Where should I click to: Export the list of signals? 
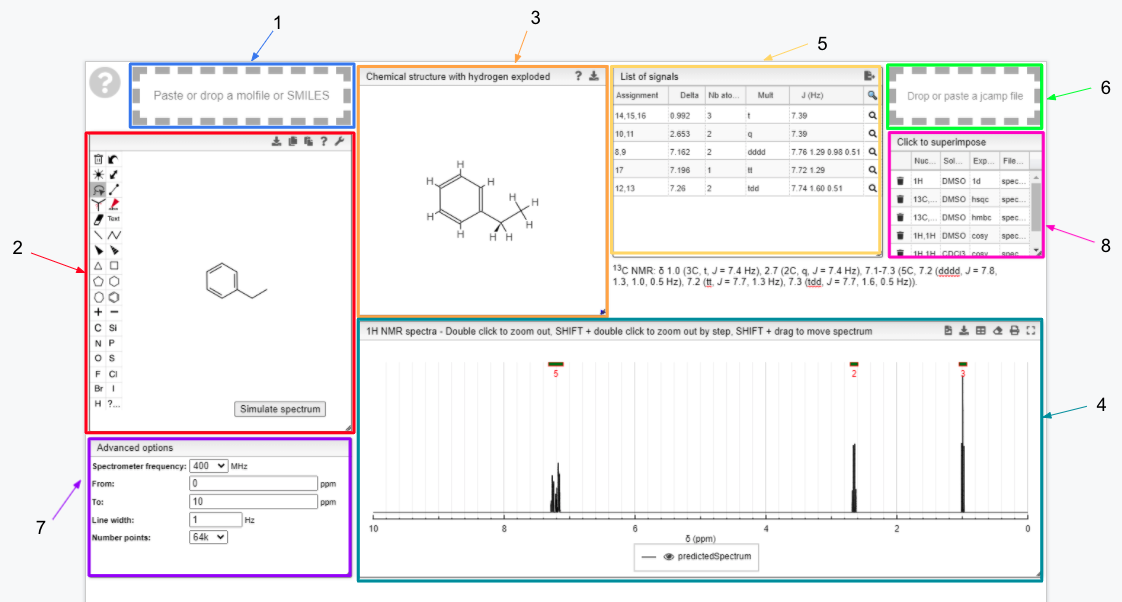[x=869, y=76]
